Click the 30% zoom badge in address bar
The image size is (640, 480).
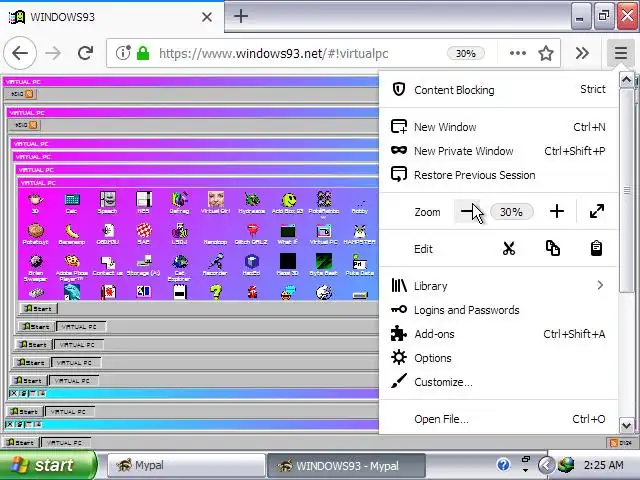point(466,53)
